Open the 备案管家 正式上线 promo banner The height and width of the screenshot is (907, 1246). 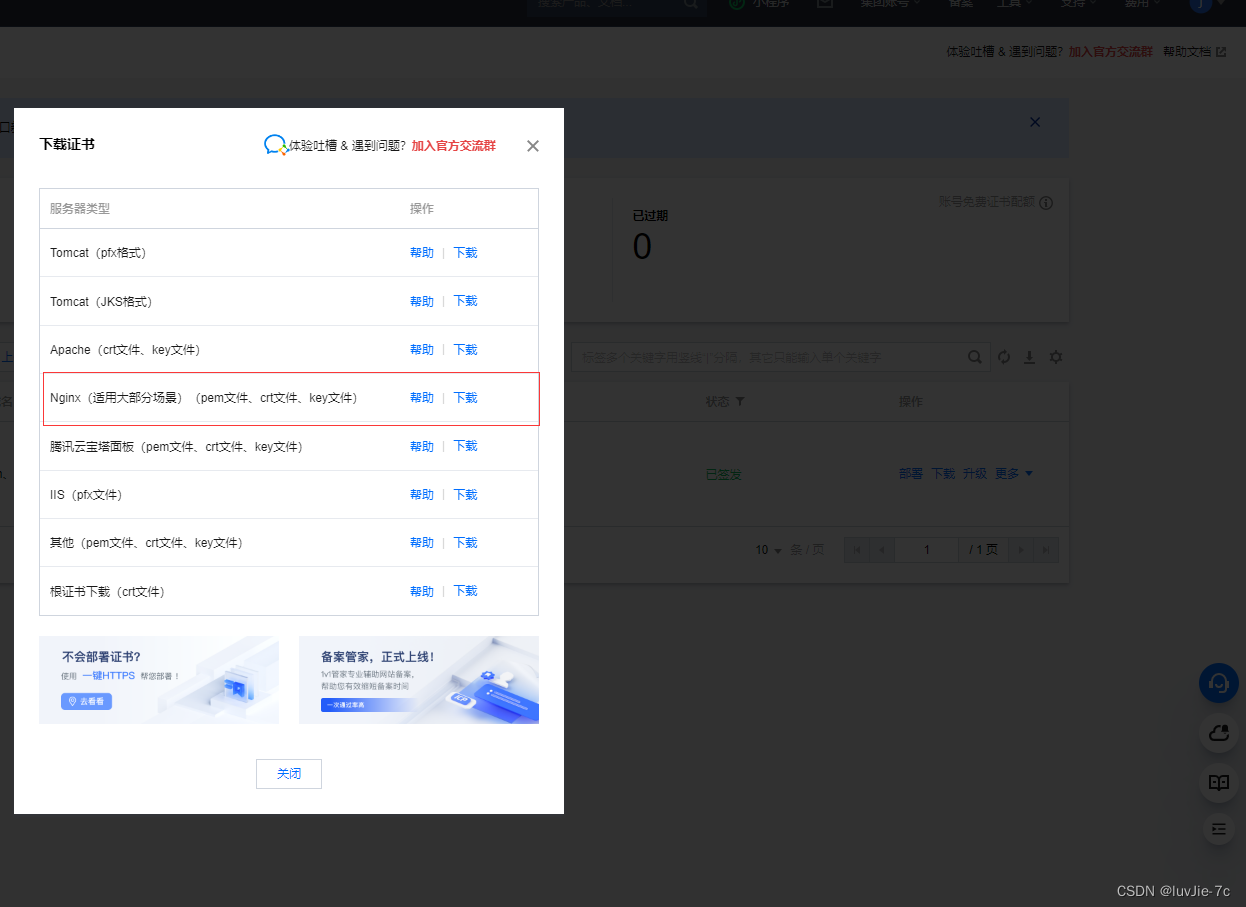click(x=419, y=680)
